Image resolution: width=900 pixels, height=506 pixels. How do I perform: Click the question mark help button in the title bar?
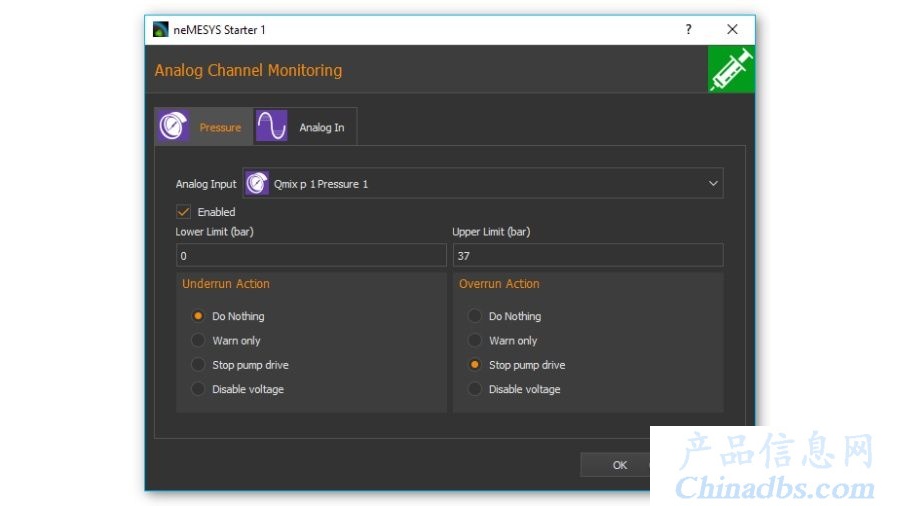click(688, 29)
